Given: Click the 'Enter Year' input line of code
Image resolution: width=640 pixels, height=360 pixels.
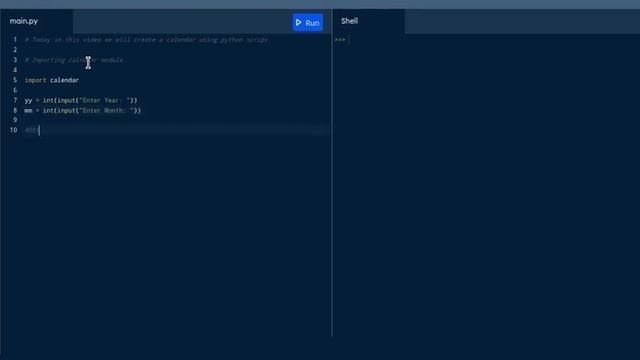Looking at the screenshot, I should [x=81, y=100].
